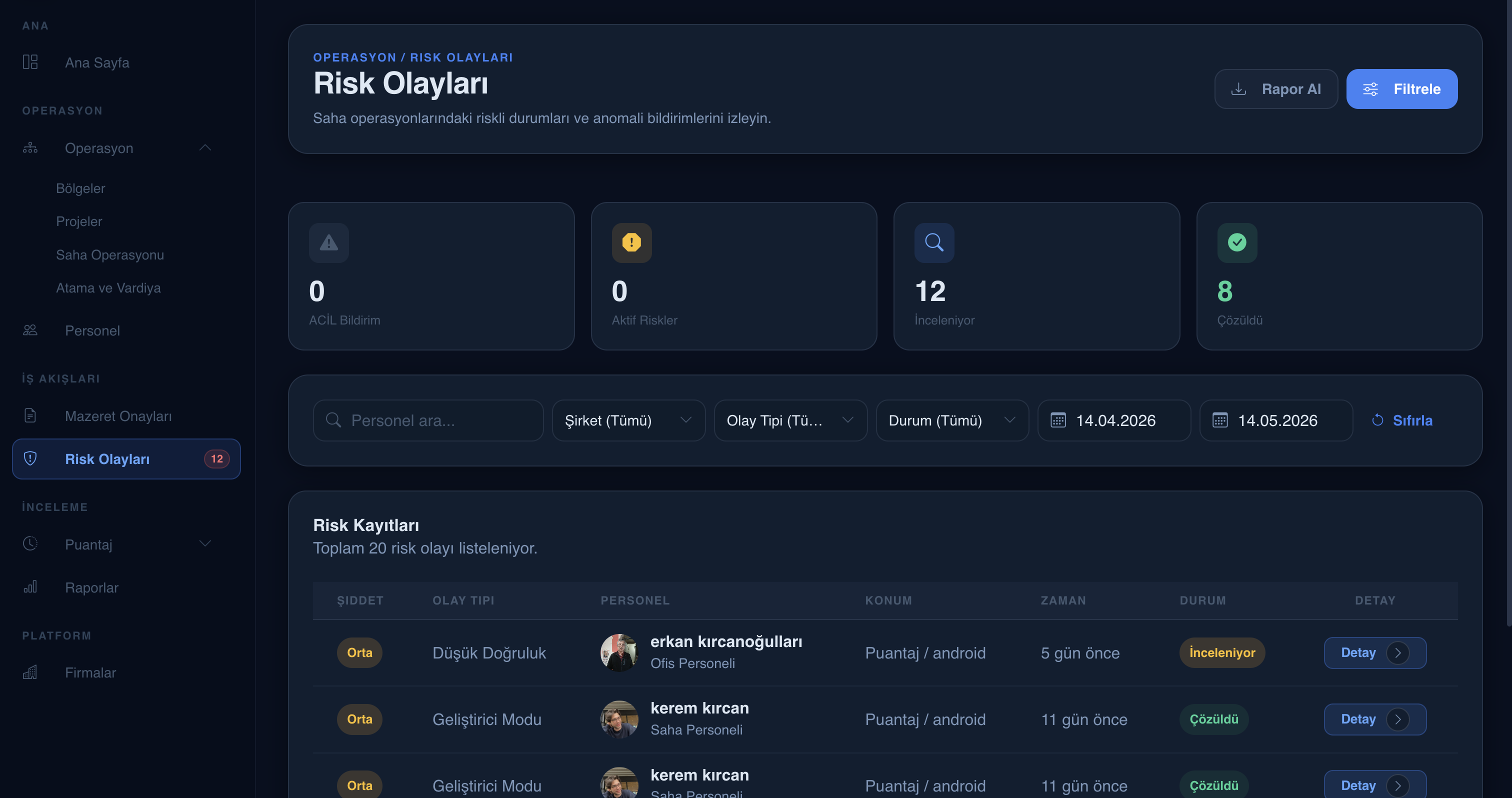Click the Personel people icon
This screenshot has width=1512, height=798.
(30, 330)
